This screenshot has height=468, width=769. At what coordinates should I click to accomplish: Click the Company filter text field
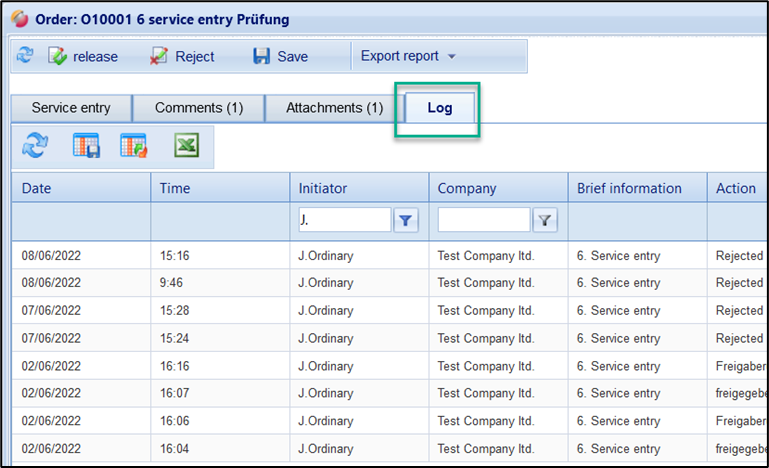483,220
